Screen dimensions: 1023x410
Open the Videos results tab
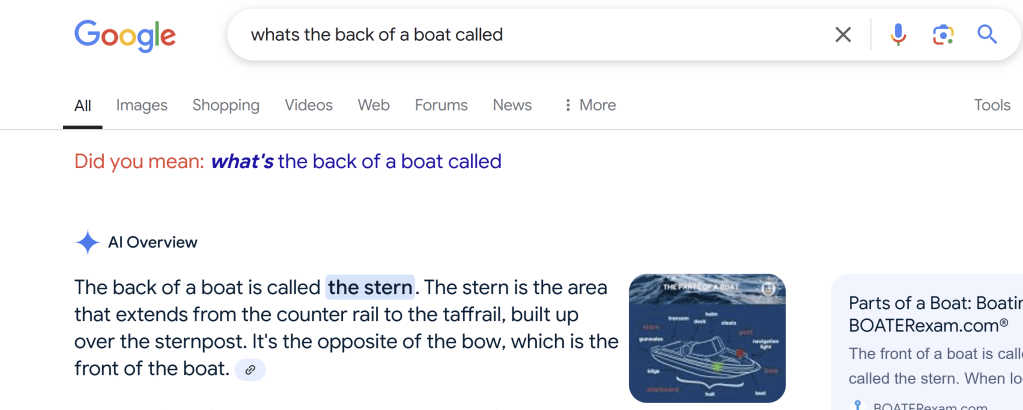(308, 105)
